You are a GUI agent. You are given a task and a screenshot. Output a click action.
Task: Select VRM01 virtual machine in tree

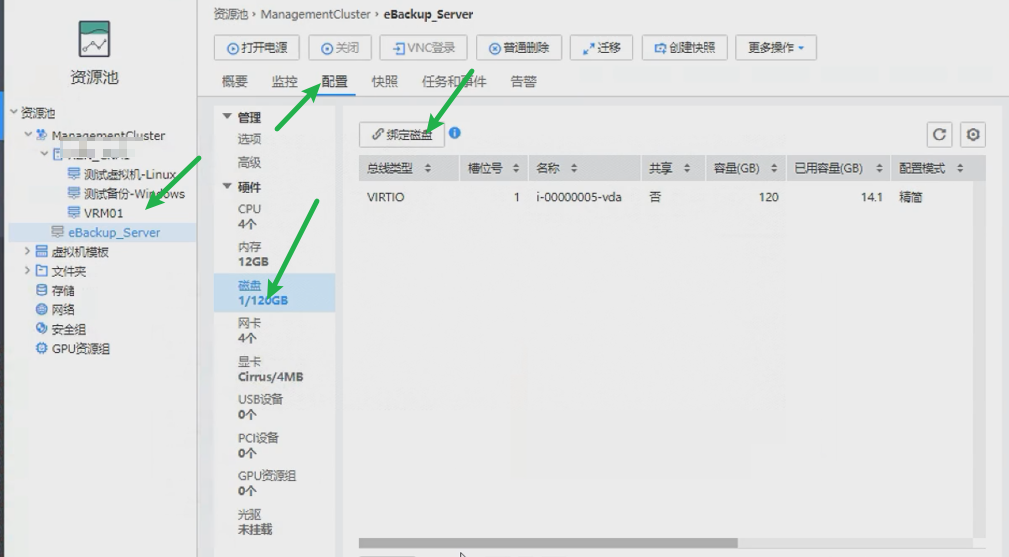pos(103,213)
